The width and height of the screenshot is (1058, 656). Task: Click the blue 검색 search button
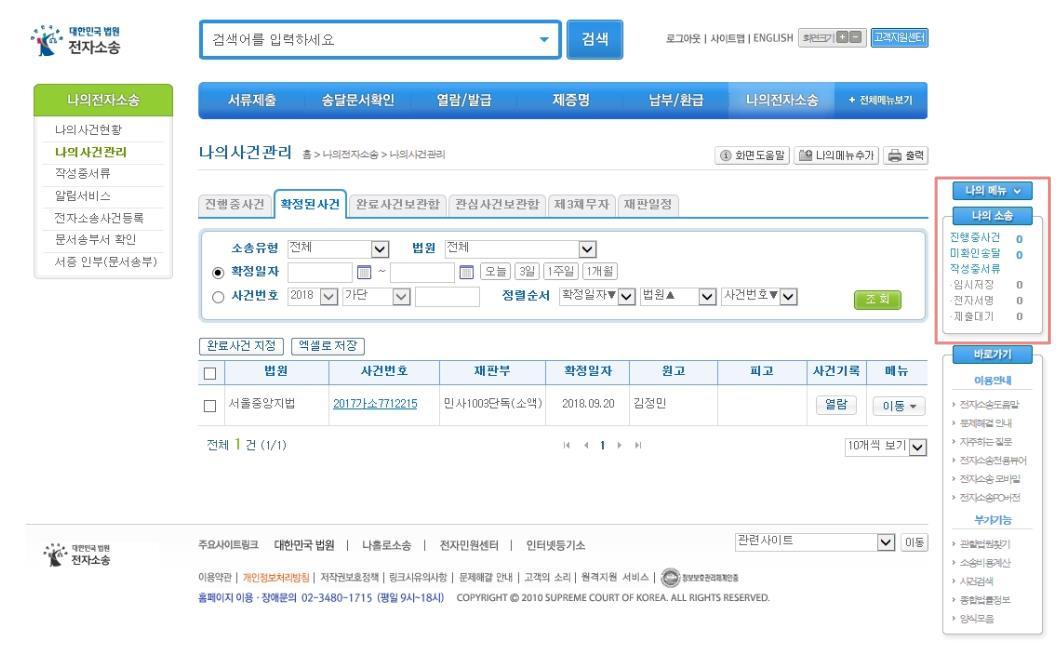(594, 40)
